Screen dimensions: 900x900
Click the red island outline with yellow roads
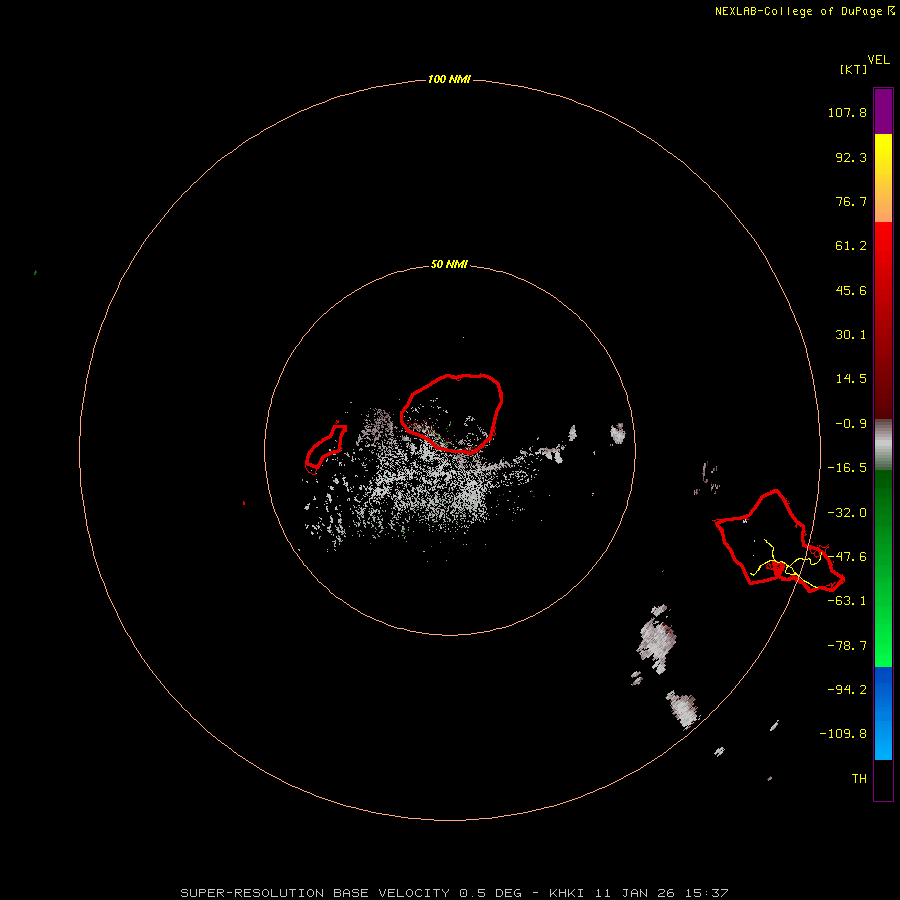click(x=779, y=541)
